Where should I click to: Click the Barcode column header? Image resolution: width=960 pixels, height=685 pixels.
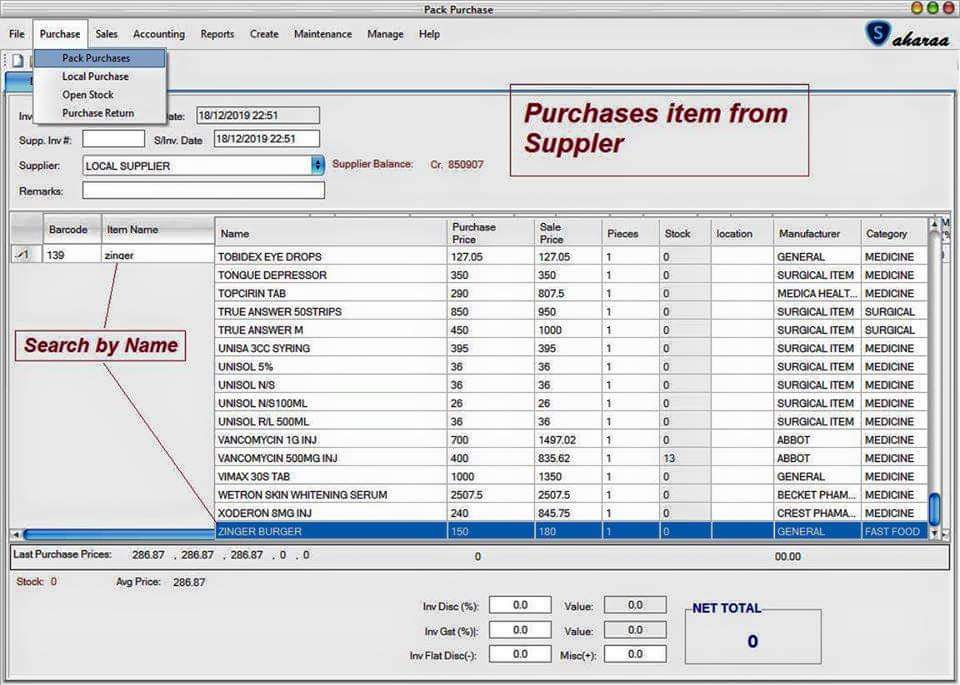pyautogui.click(x=72, y=230)
